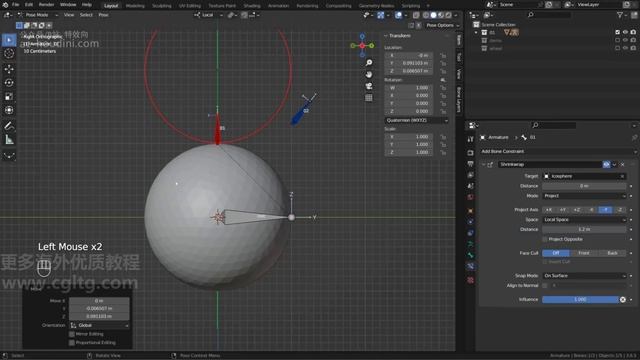The height and width of the screenshot is (360, 640).
Task: Open the viewport View menu
Action: pyautogui.click(x=69, y=15)
